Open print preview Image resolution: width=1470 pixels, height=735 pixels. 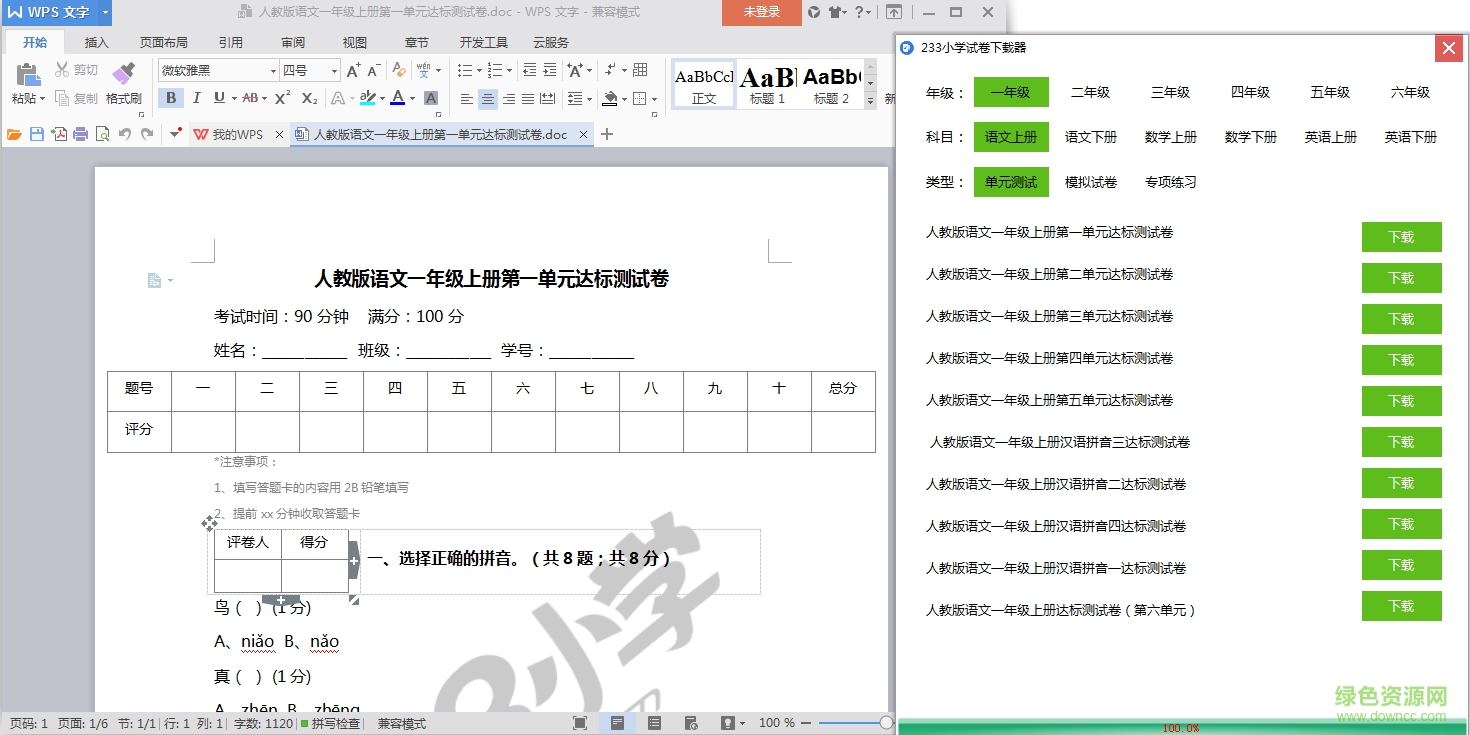point(104,134)
